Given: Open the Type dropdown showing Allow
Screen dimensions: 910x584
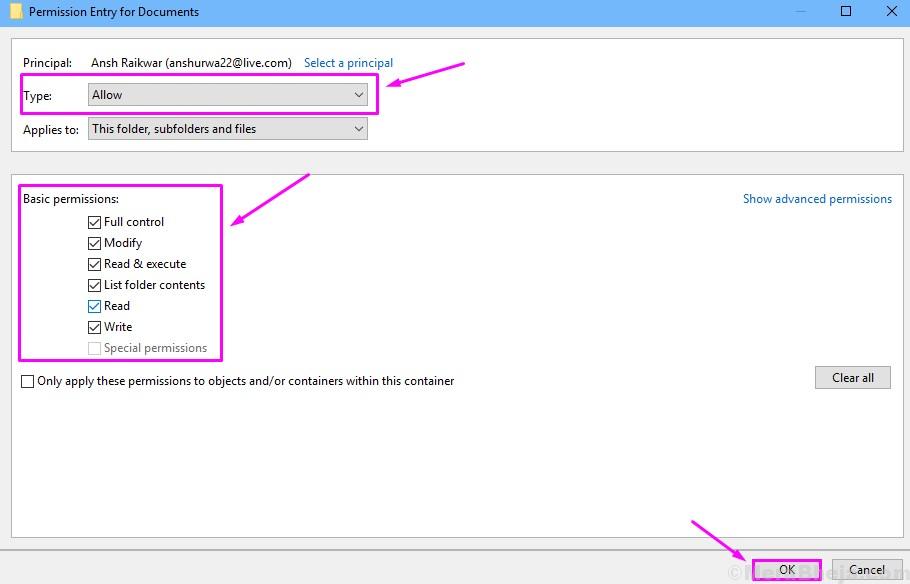Looking at the screenshot, I should coord(228,95).
